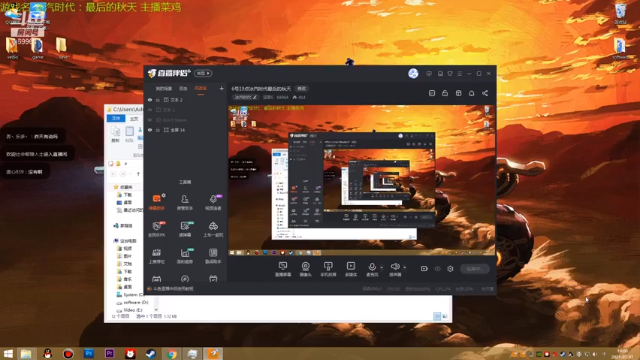Add a new scene with plus button
This screenshot has width=640, height=360.
221,88
